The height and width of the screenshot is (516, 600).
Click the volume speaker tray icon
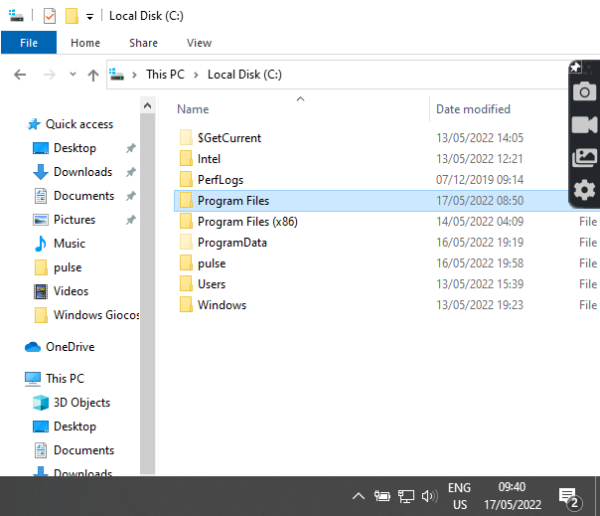coord(429,496)
